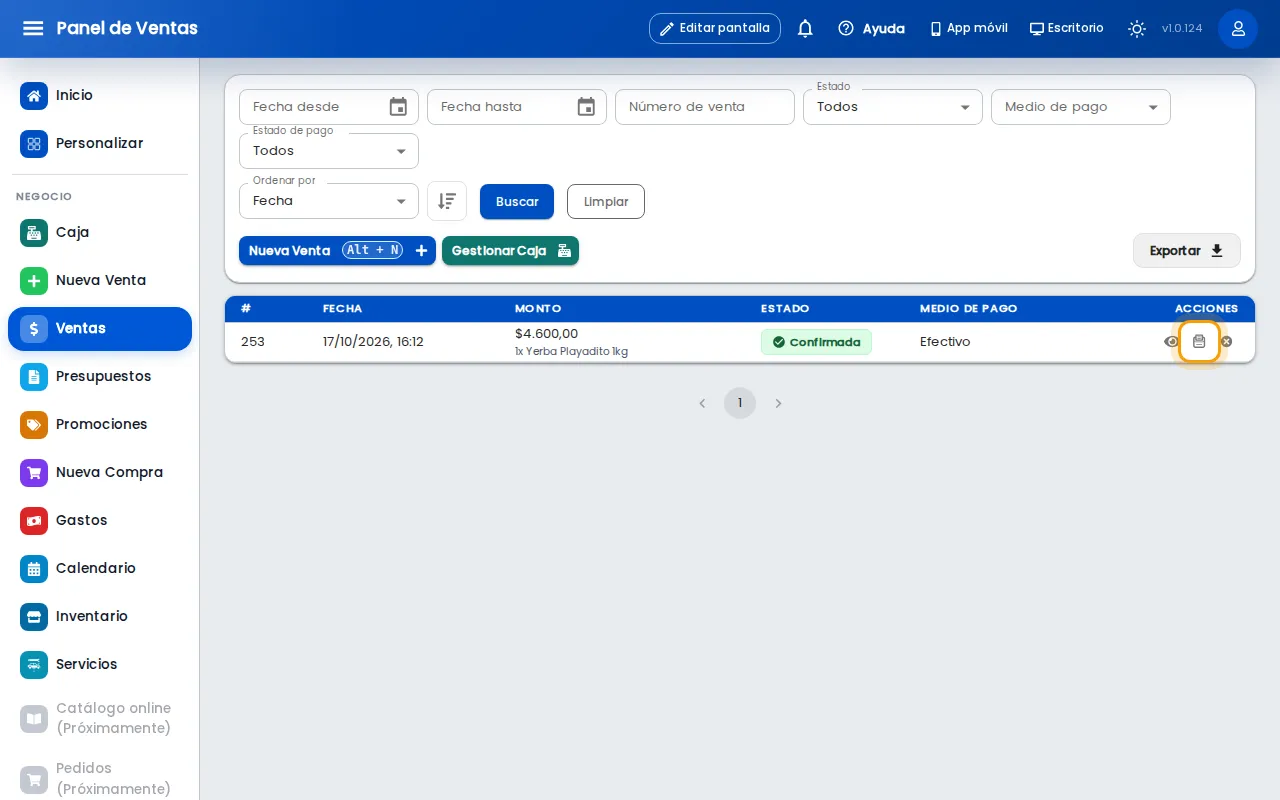View sale 253 with eye icon
Screen dimensions: 1280x800
coord(1171,342)
